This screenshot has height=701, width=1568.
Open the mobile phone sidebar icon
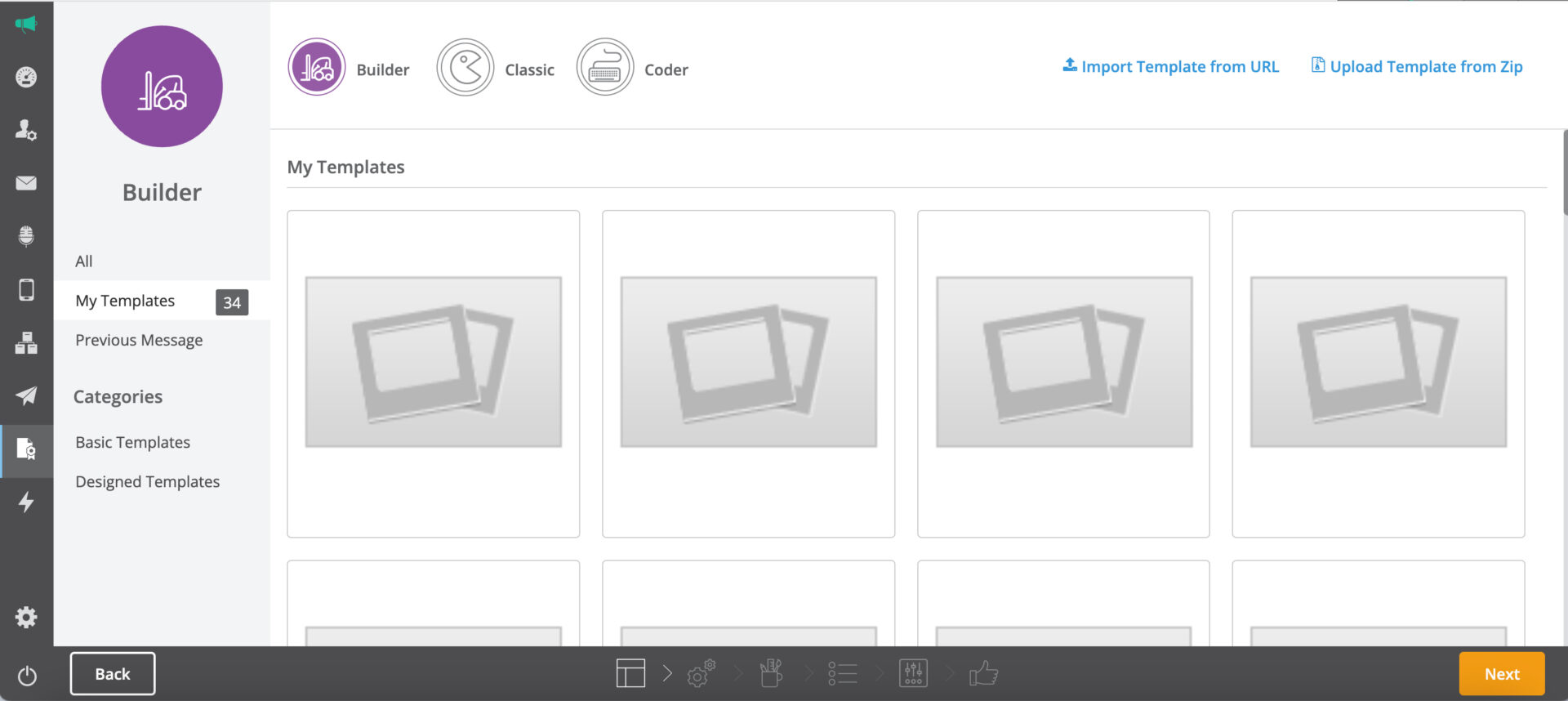pyautogui.click(x=26, y=290)
